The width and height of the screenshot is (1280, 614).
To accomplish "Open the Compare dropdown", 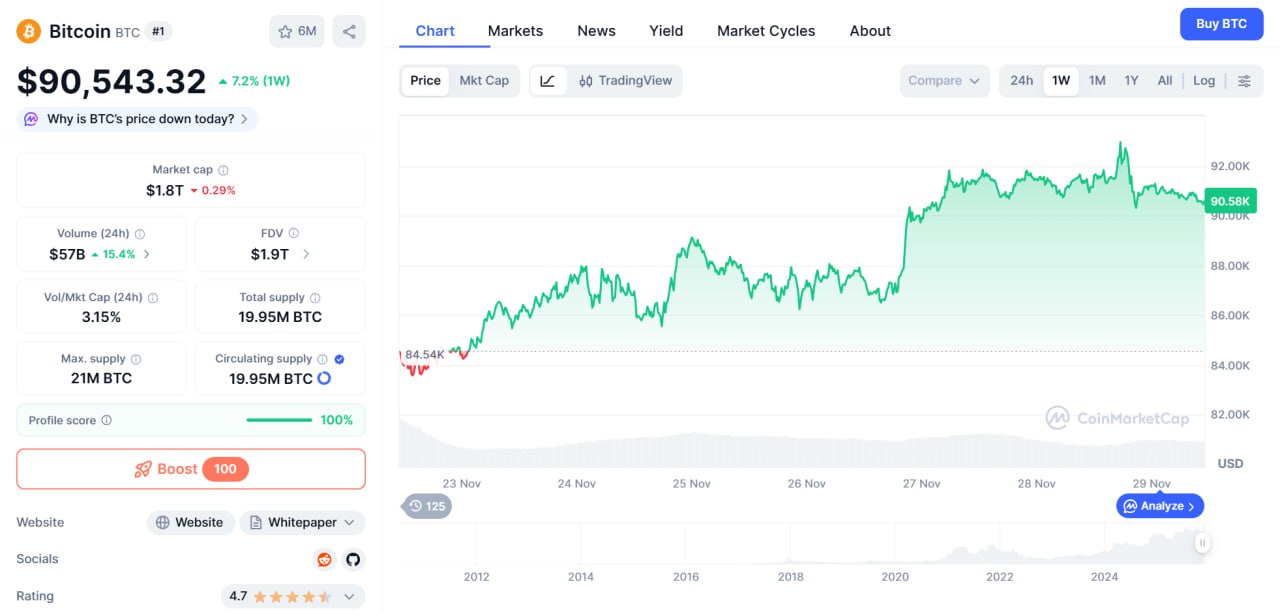I will [944, 81].
